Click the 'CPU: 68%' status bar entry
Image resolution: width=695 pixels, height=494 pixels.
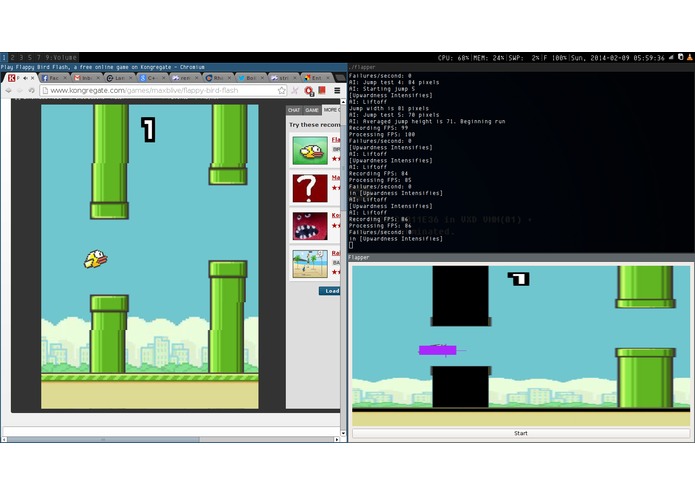click(x=453, y=58)
